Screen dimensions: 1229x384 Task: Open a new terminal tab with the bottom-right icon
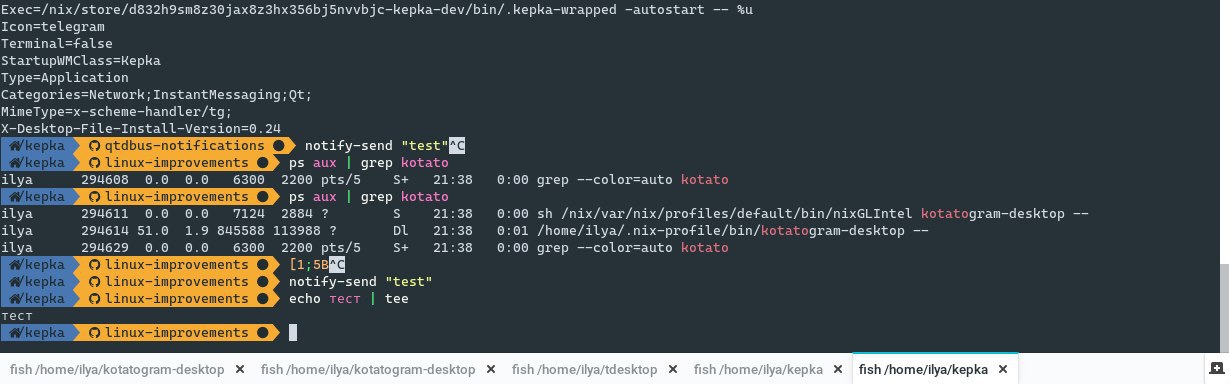pos(1217,369)
